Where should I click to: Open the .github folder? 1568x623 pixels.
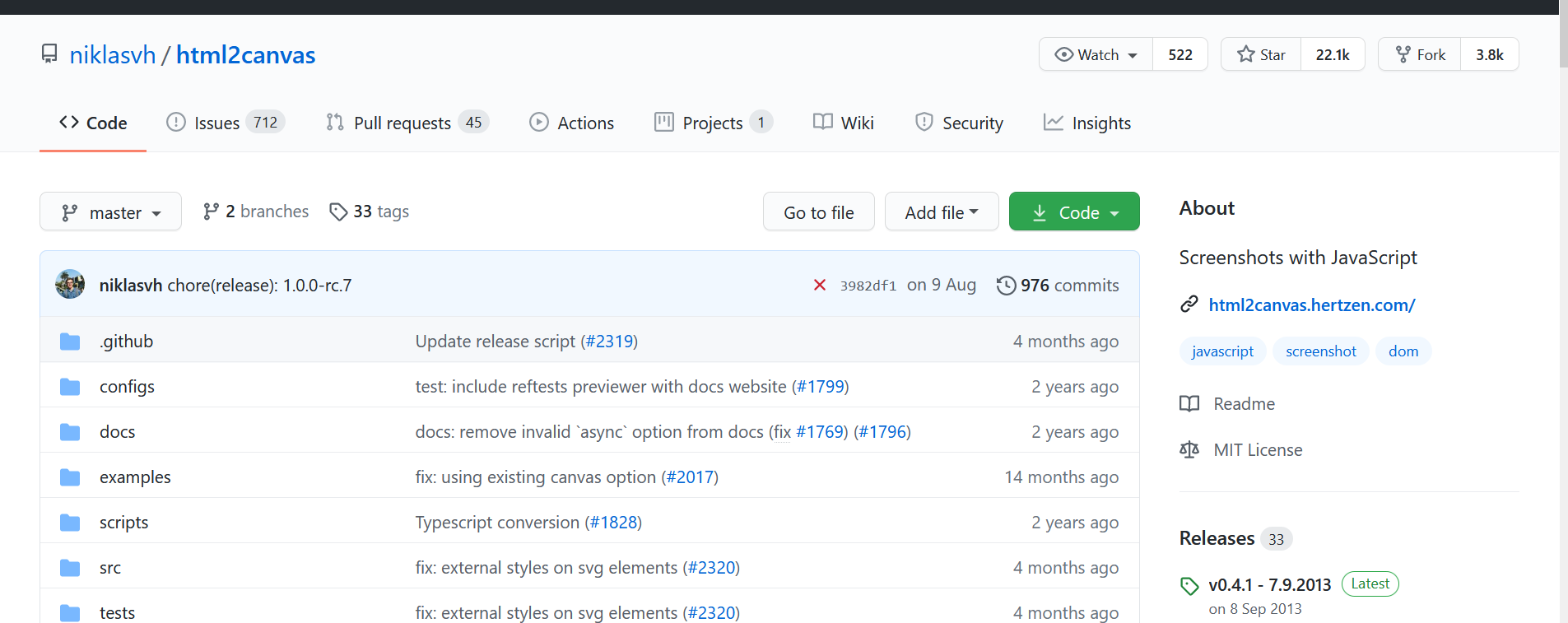point(126,342)
